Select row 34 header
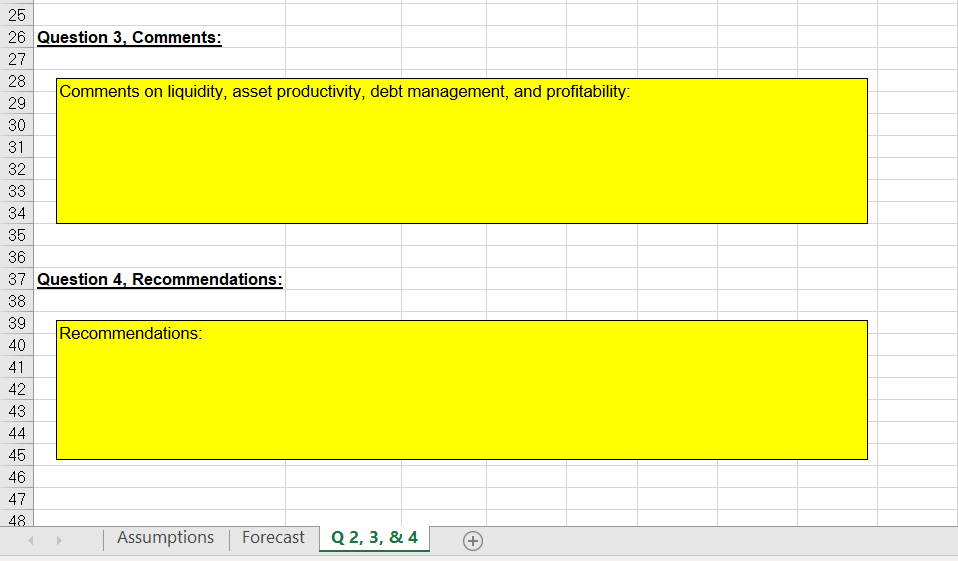The height and width of the screenshot is (561, 958). pyautogui.click(x=16, y=213)
